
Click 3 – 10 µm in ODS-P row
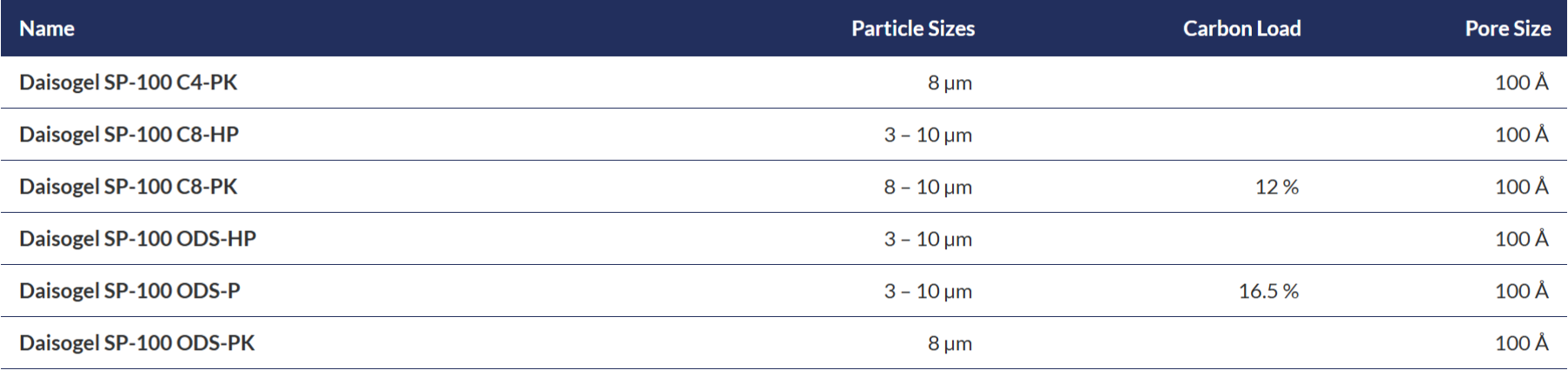point(928,291)
